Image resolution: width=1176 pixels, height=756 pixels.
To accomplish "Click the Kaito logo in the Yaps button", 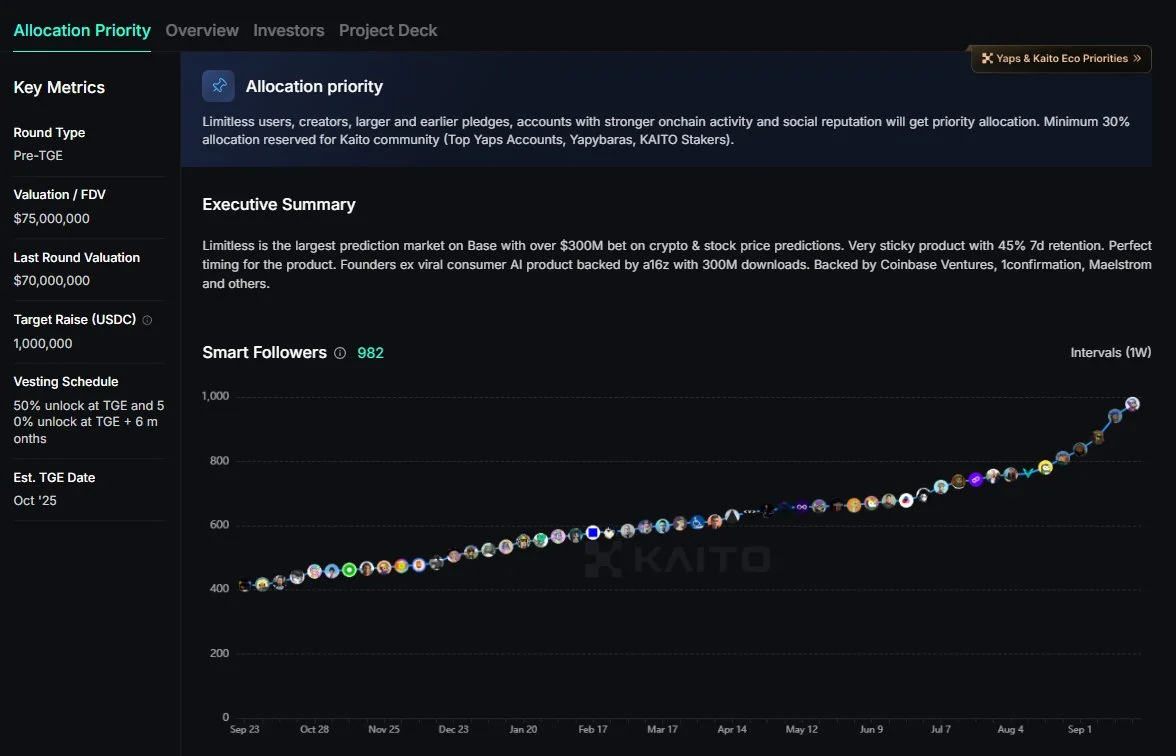I will 987,59.
